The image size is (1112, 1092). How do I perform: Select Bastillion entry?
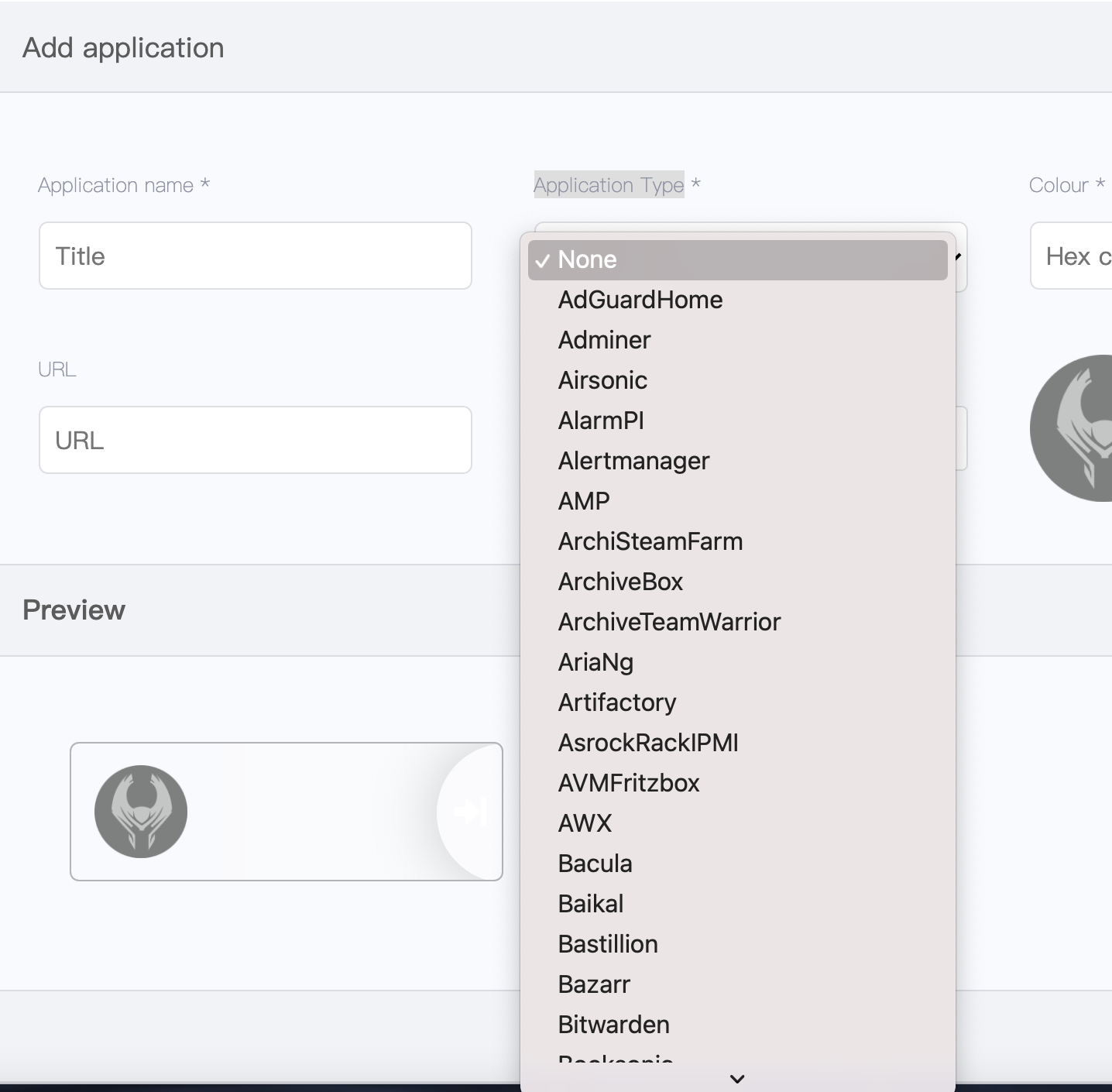(737, 944)
